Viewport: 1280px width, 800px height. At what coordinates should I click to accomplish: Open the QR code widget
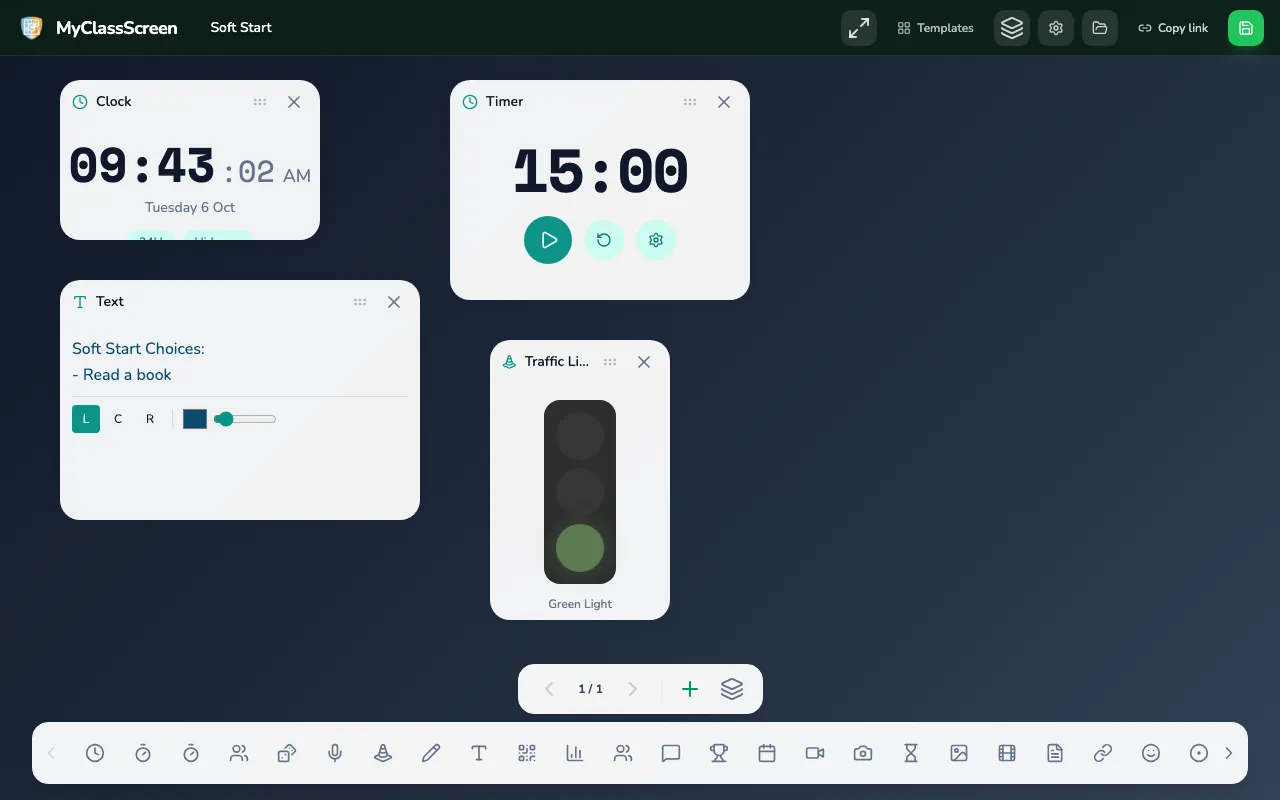(527, 753)
